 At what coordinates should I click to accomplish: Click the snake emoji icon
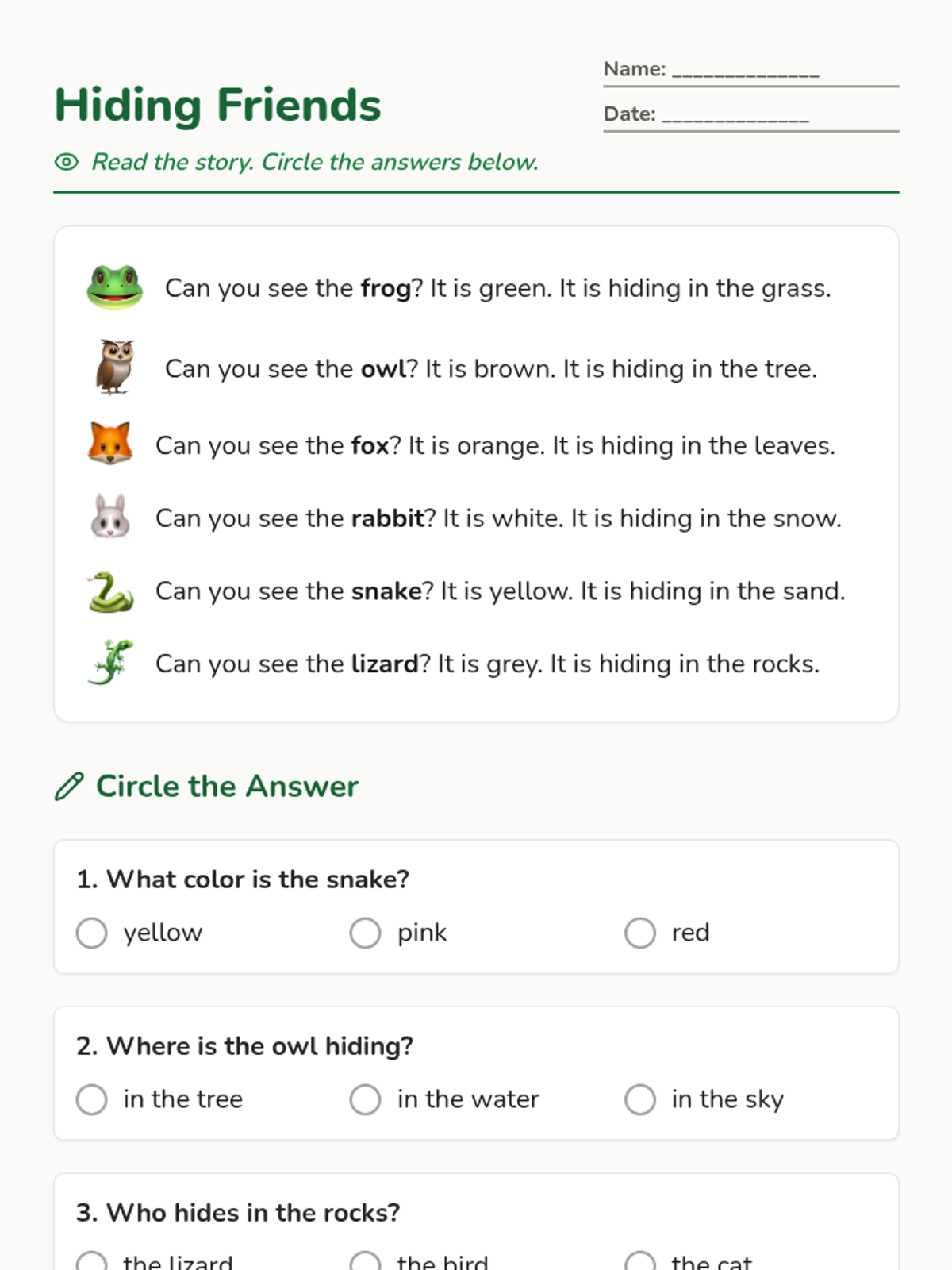pyautogui.click(x=110, y=591)
